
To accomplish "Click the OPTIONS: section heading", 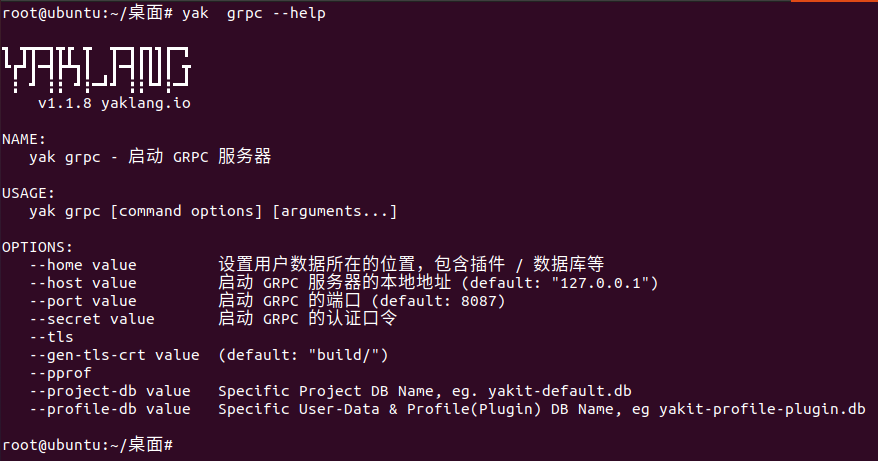I will click(38, 247).
